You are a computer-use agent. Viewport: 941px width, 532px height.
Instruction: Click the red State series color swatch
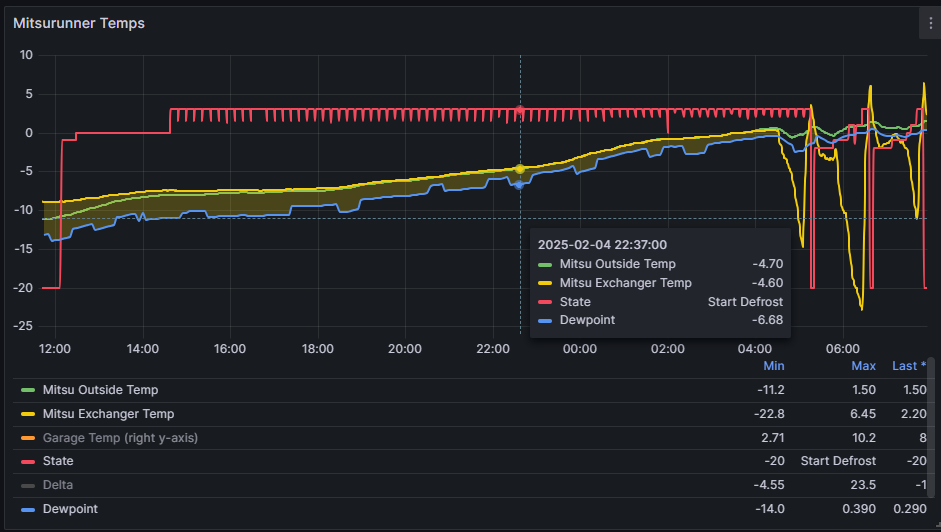(28, 462)
